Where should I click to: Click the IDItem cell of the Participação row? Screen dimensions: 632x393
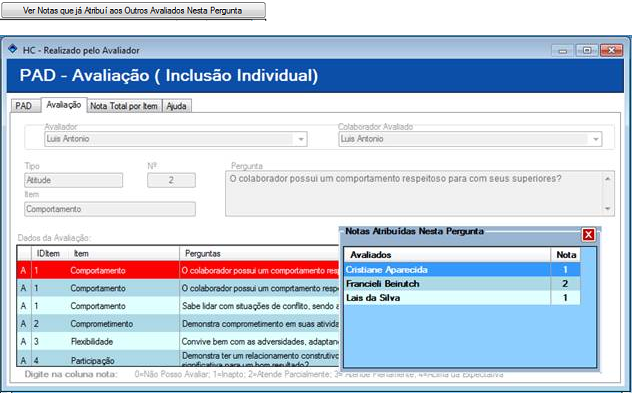pyautogui.click(x=50, y=358)
